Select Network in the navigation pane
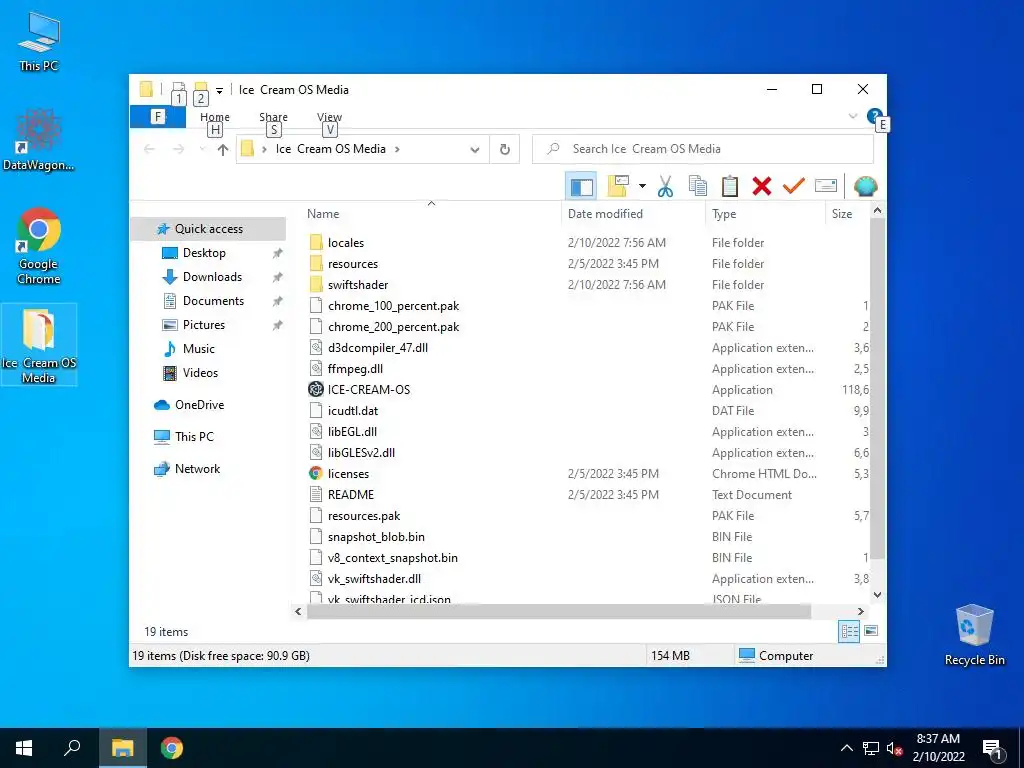This screenshot has width=1024, height=768. coord(197,469)
